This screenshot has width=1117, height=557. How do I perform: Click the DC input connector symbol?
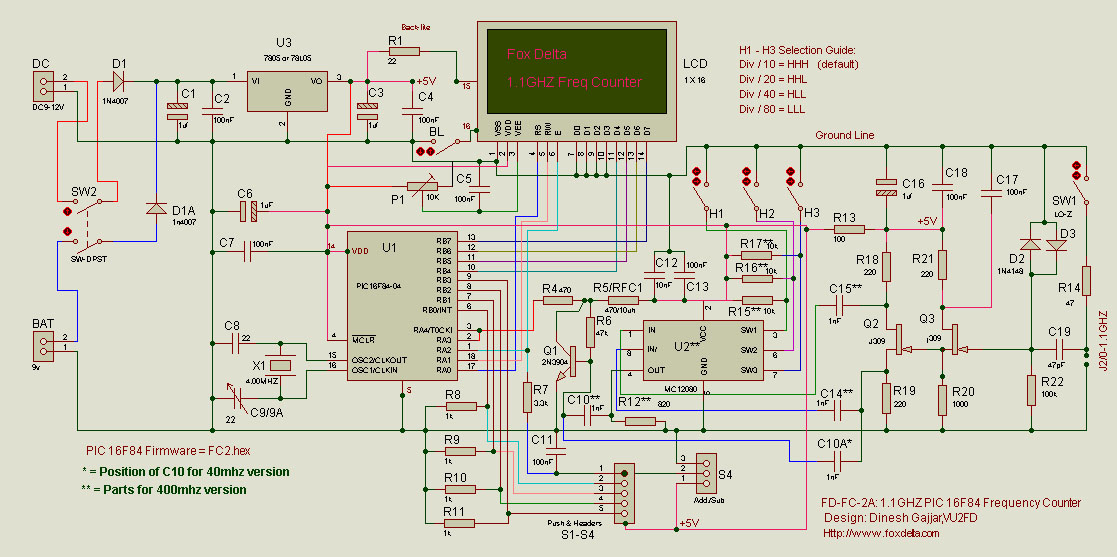pos(43,86)
